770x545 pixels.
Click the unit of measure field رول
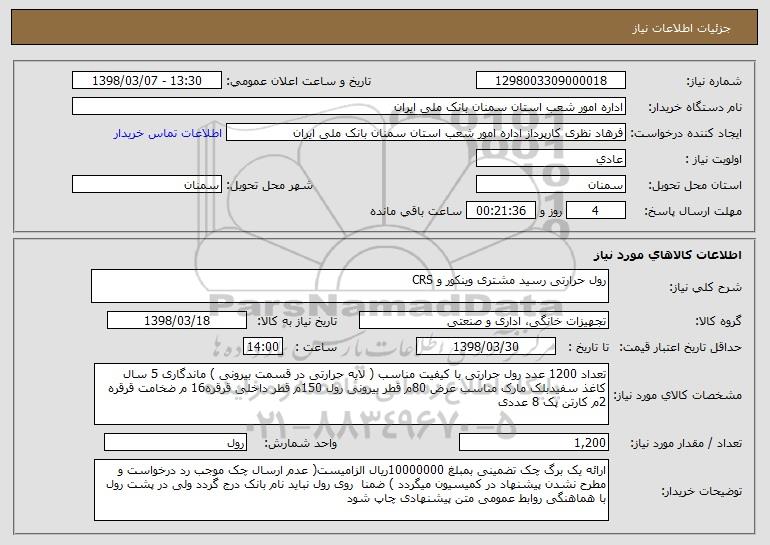(175, 442)
